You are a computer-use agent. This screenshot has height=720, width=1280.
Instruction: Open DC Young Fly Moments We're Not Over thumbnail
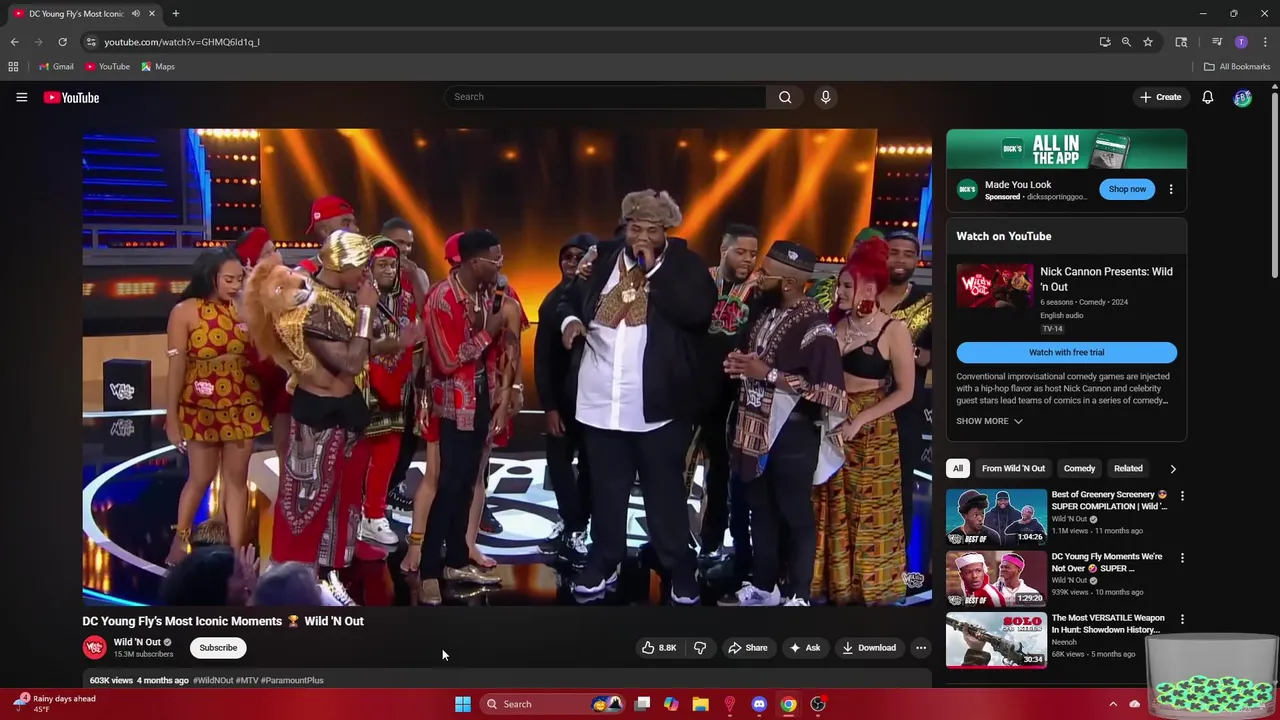(996, 578)
